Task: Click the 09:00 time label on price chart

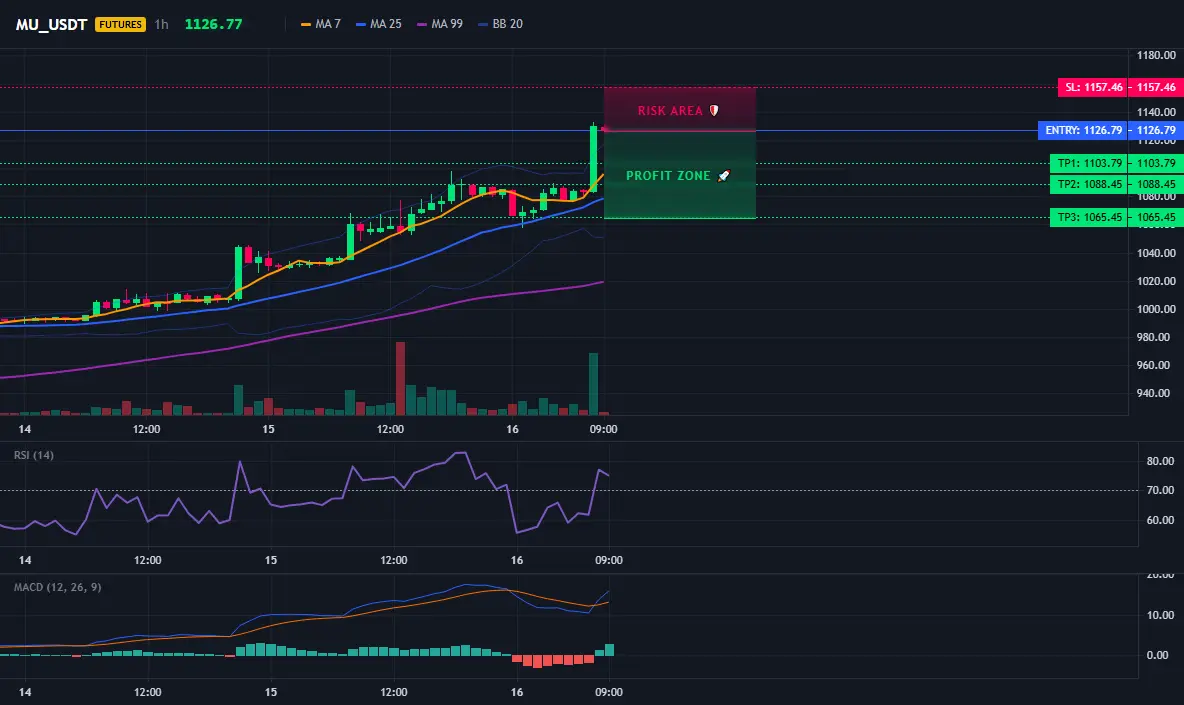Action: (603, 429)
